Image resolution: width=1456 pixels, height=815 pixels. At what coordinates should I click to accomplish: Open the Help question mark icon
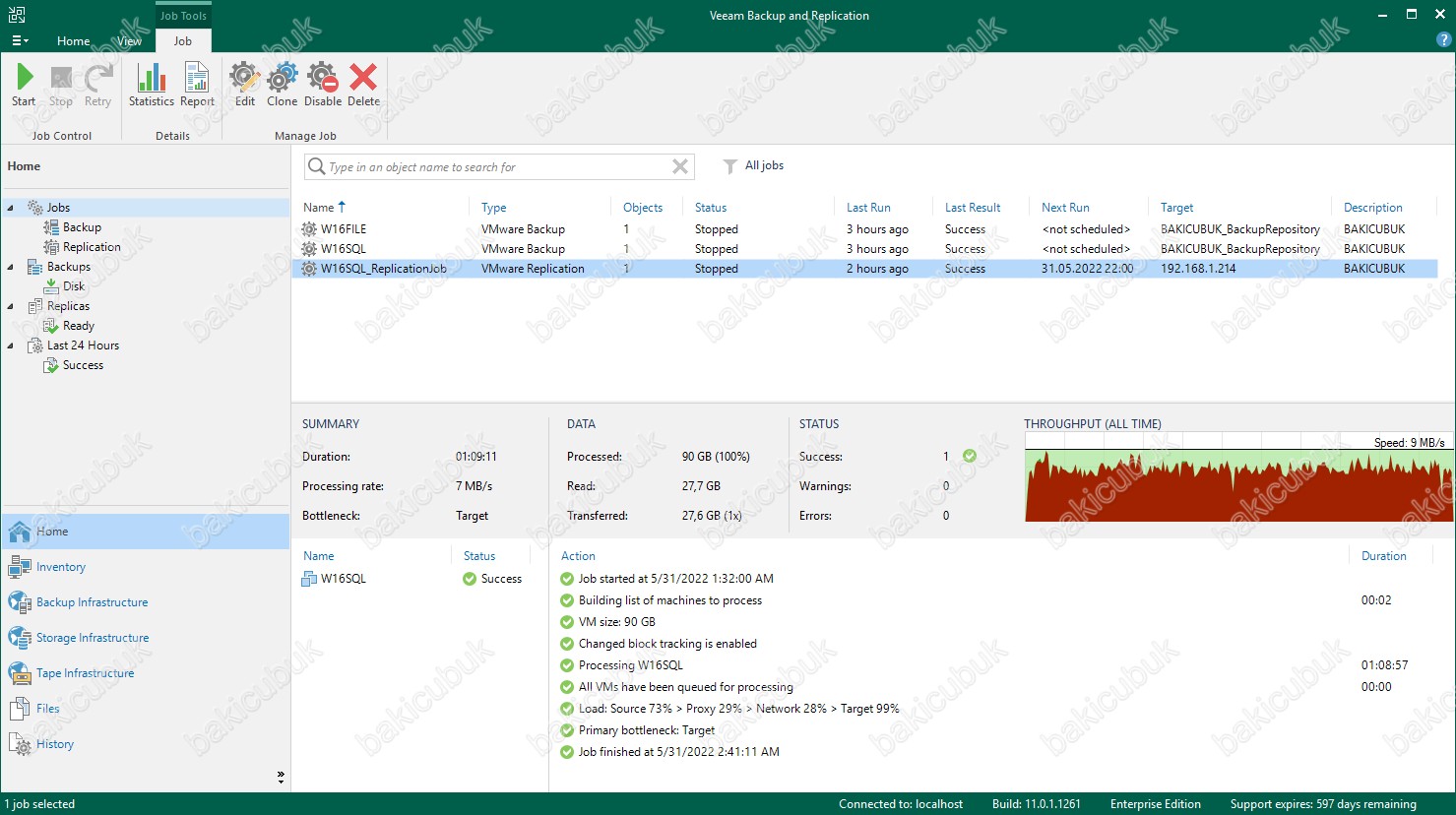pos(1444,40)
